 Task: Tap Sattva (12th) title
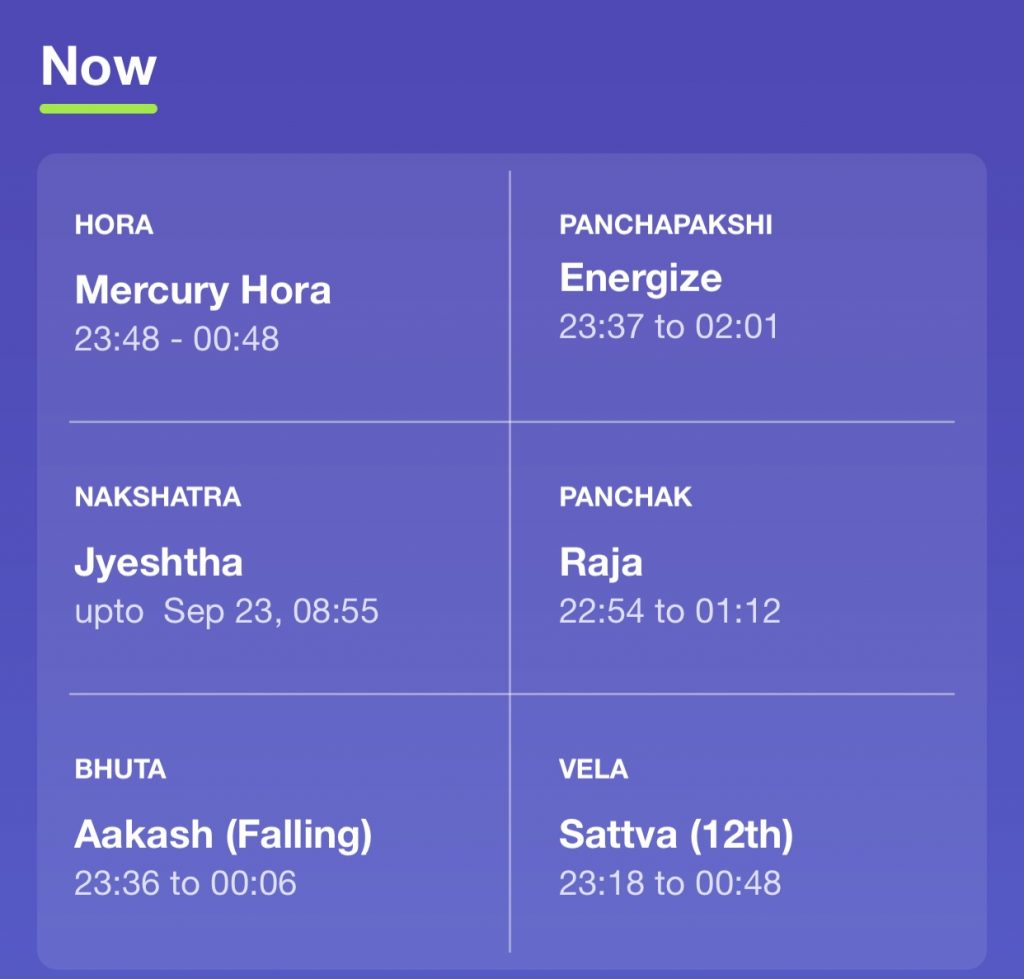(x=676, y=836)
